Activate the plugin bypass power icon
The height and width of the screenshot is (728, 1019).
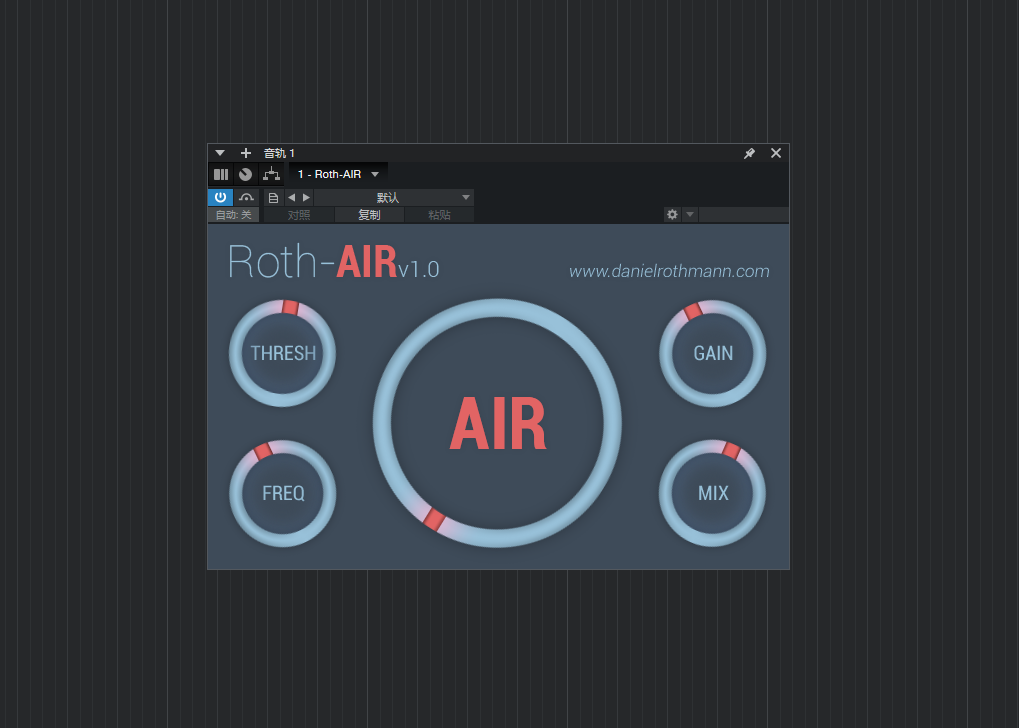click(x=221, y=197)
